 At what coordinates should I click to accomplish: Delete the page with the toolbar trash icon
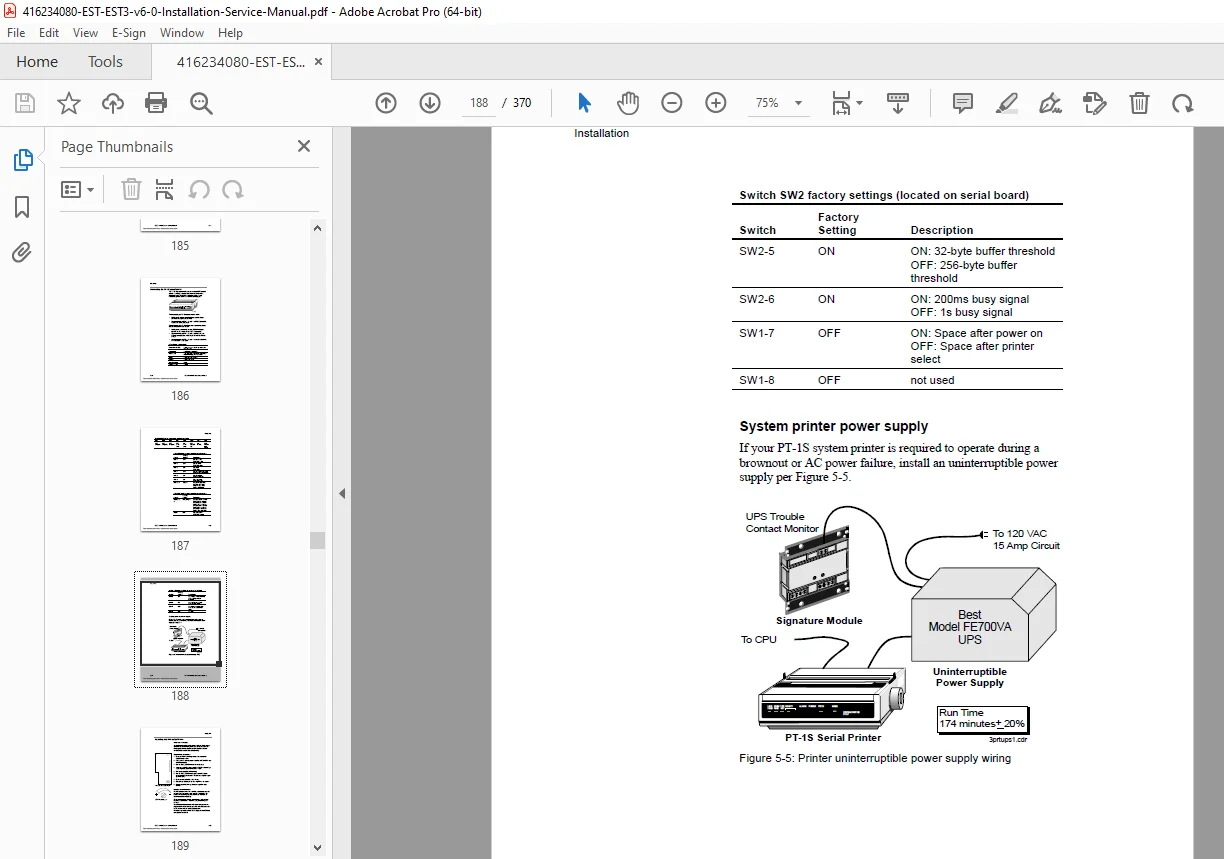1139,103
